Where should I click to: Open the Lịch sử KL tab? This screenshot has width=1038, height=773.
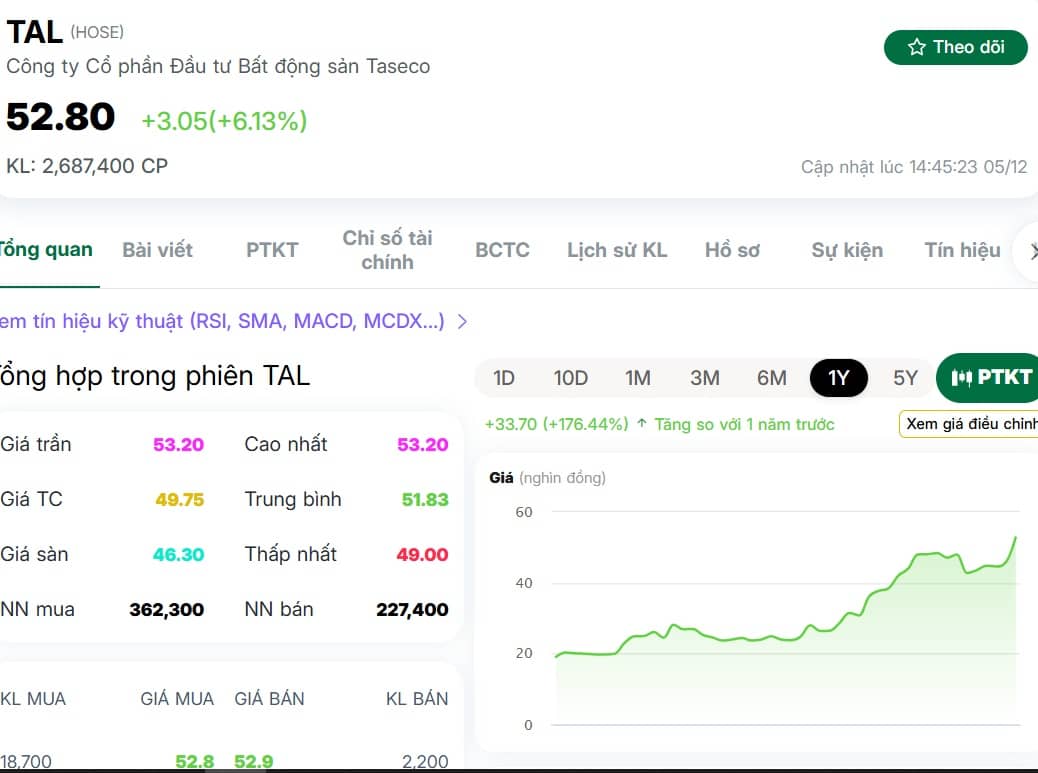617,251
